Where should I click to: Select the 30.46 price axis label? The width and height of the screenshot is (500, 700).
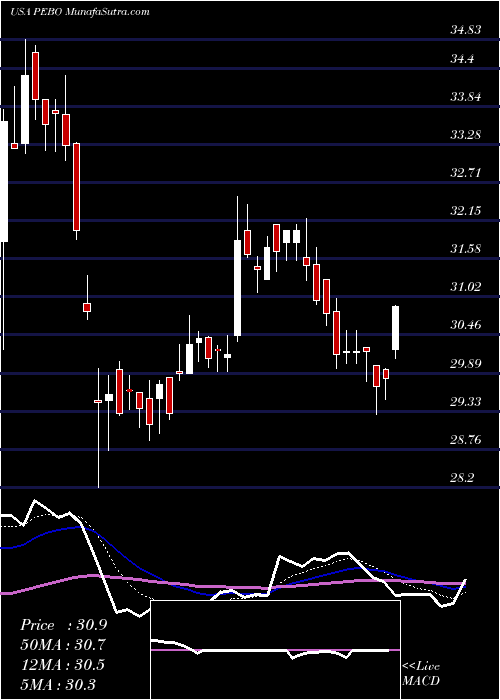(x=466, y=325)
